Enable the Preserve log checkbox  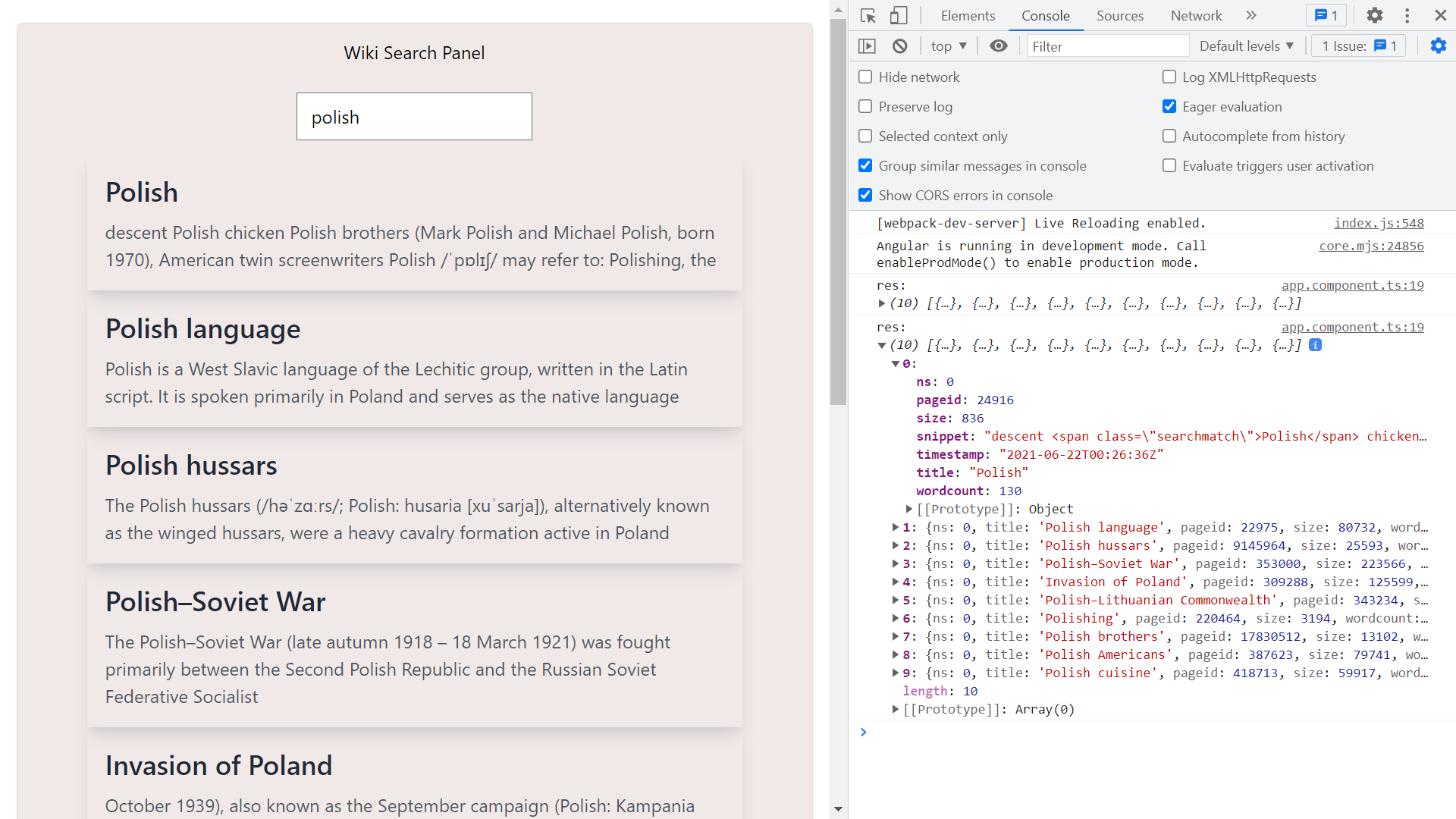click(865, 107)
